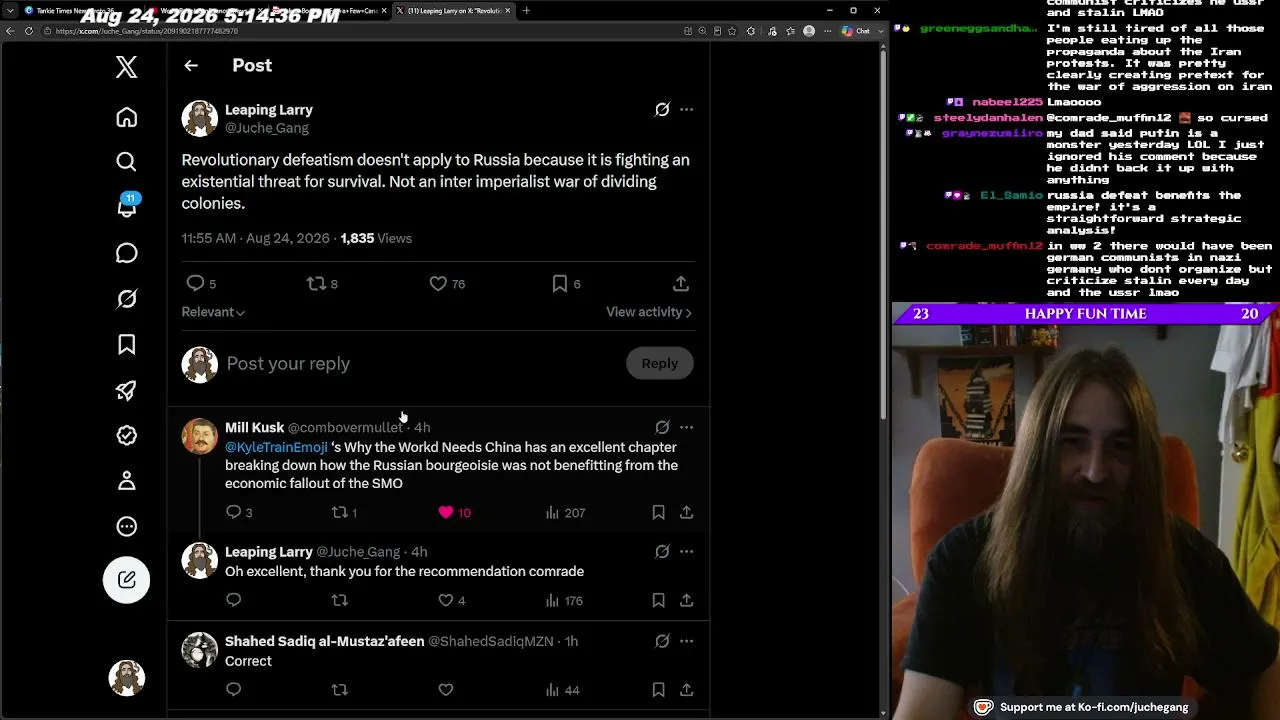Click the page vertical scrollbar
Image resolution: width=1280 pixels, height=720 pixels.
coord(883,235)
